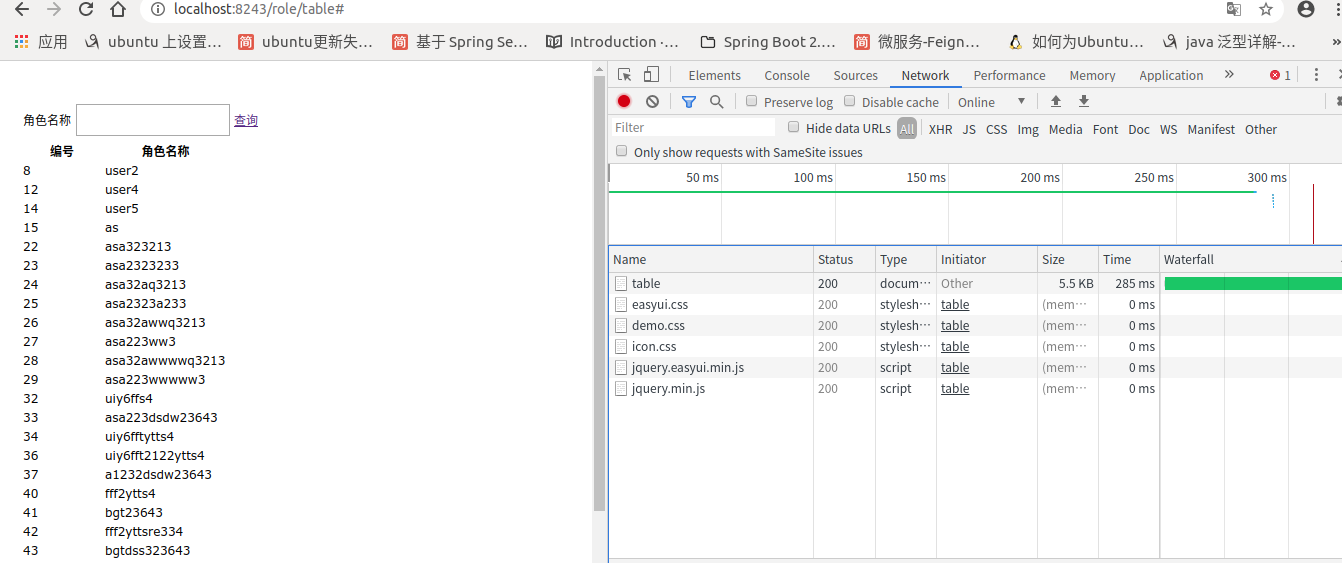The image size is (1342, 563).
Task: Click role name asa323213
Action: (x=138, y=247)
